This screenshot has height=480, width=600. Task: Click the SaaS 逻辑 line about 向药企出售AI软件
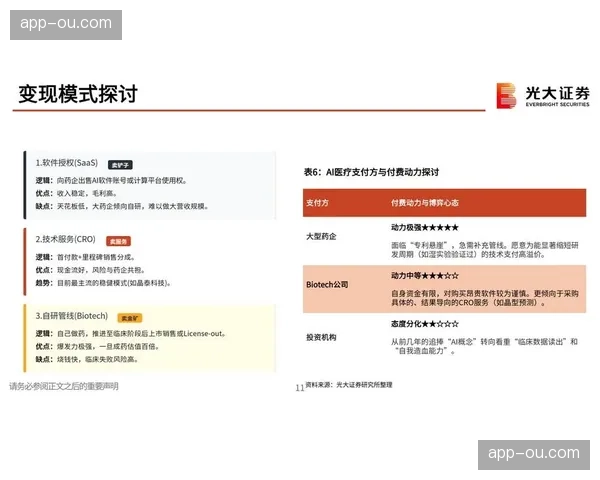point(111,180)
